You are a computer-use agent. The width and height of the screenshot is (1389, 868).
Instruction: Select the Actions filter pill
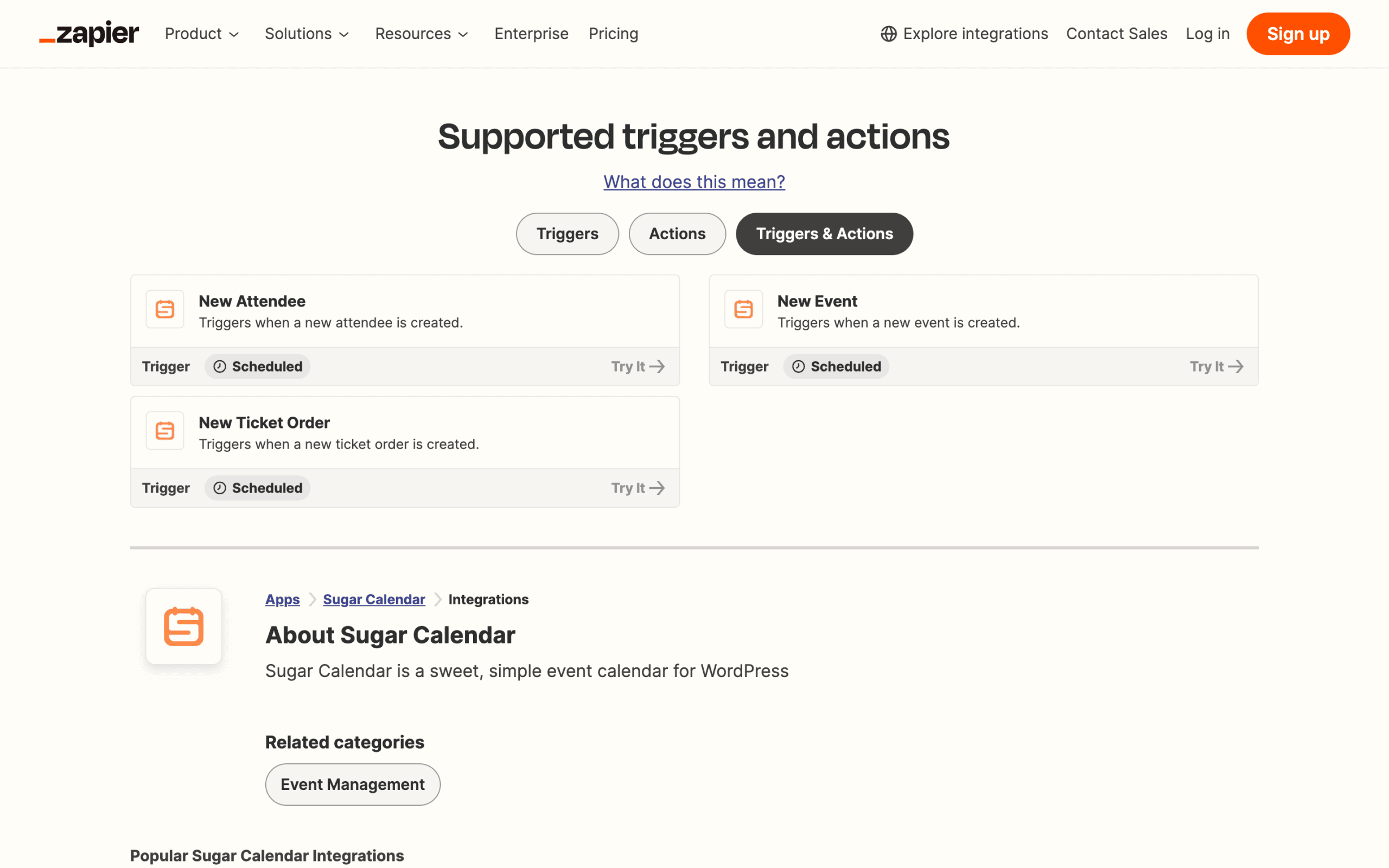point(677,234)
